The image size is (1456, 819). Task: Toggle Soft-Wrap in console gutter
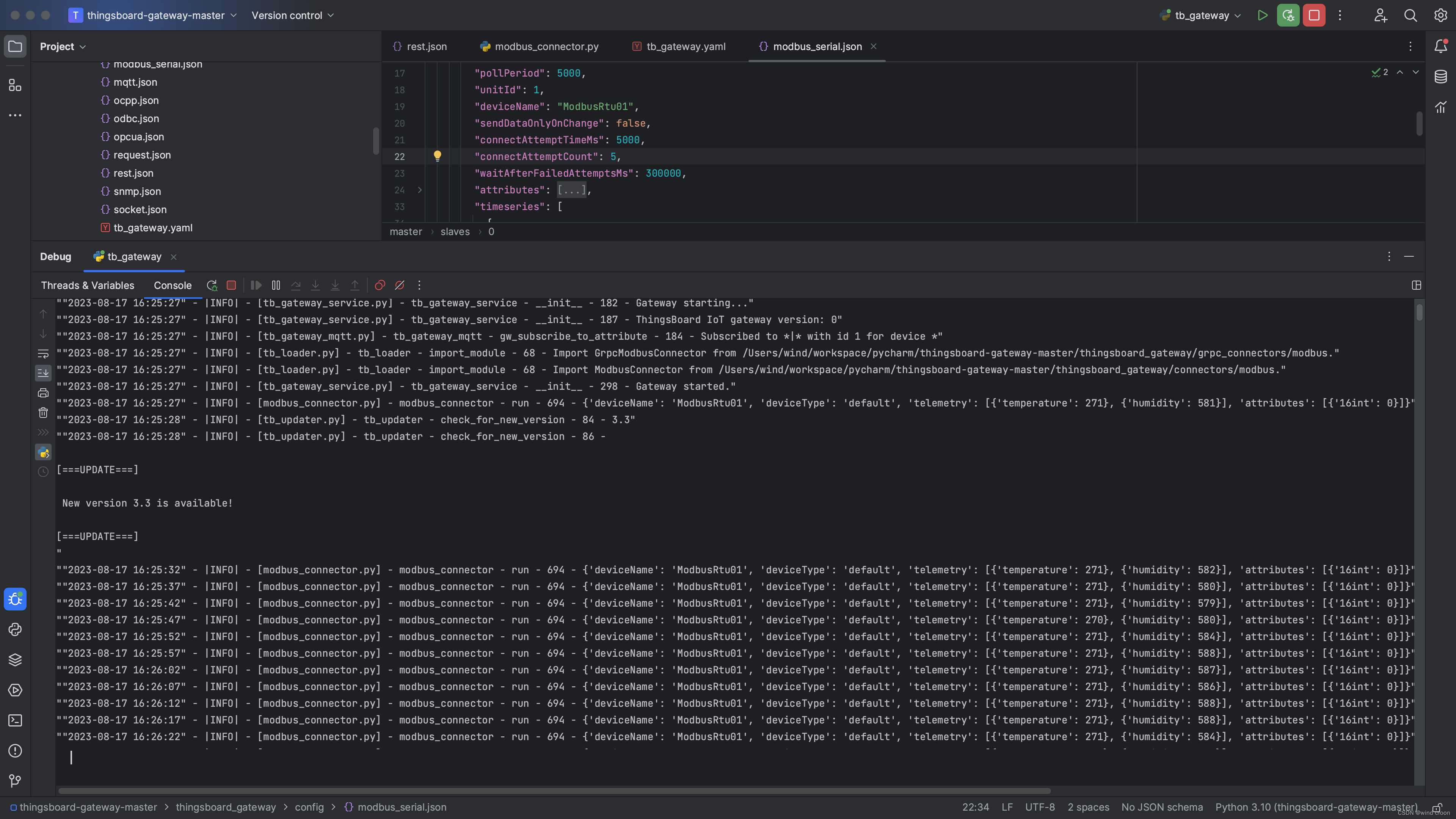pyautogui.click(x=43, y=354)
